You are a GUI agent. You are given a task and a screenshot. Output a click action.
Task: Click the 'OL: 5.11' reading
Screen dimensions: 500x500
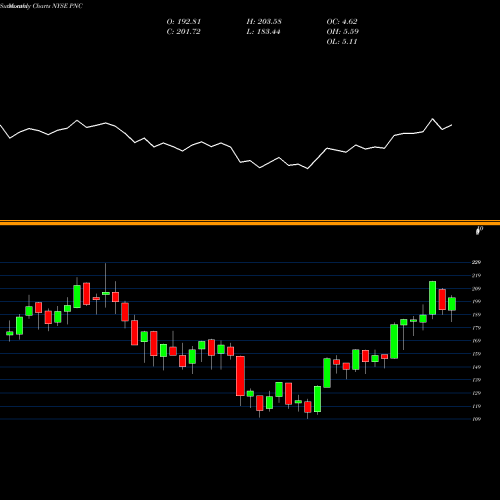click(342, 42)
